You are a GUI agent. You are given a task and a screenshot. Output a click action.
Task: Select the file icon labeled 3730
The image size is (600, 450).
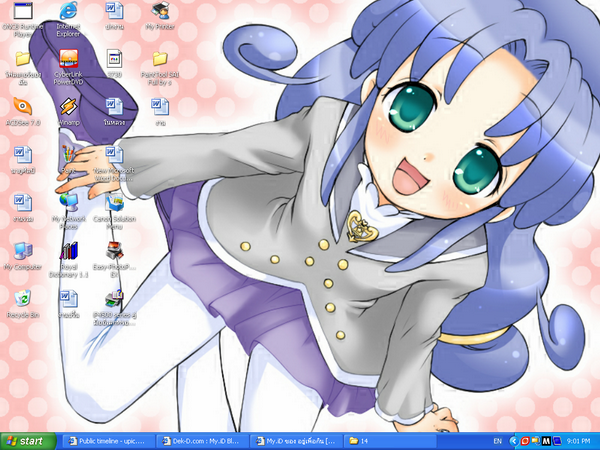(114, 59)
